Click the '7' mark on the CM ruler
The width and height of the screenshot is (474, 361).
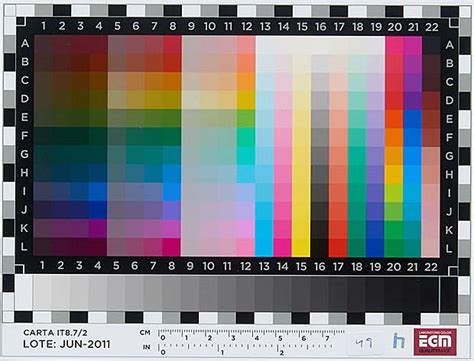tap(327, 338)
